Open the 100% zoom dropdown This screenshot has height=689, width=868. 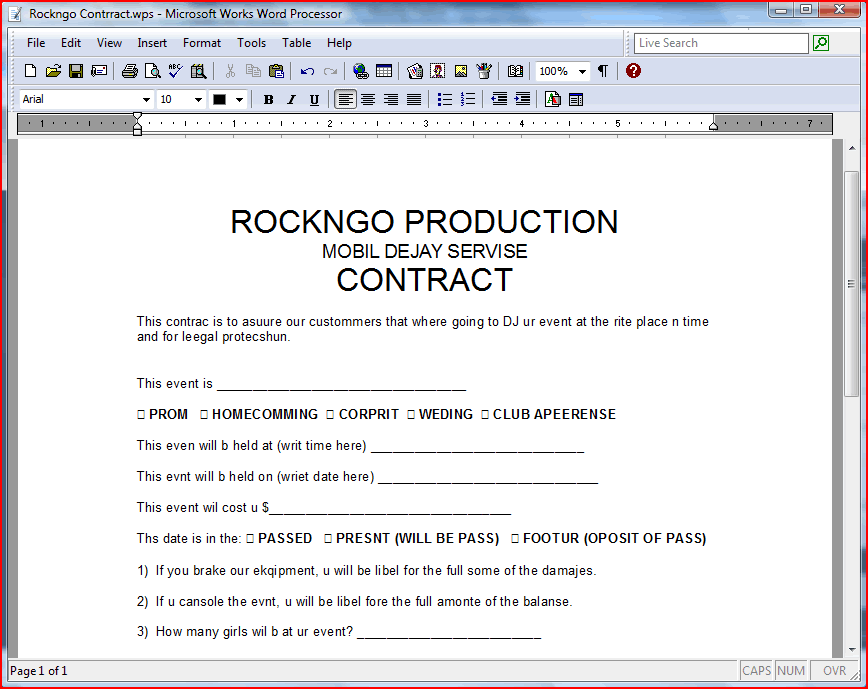point(582,71)
